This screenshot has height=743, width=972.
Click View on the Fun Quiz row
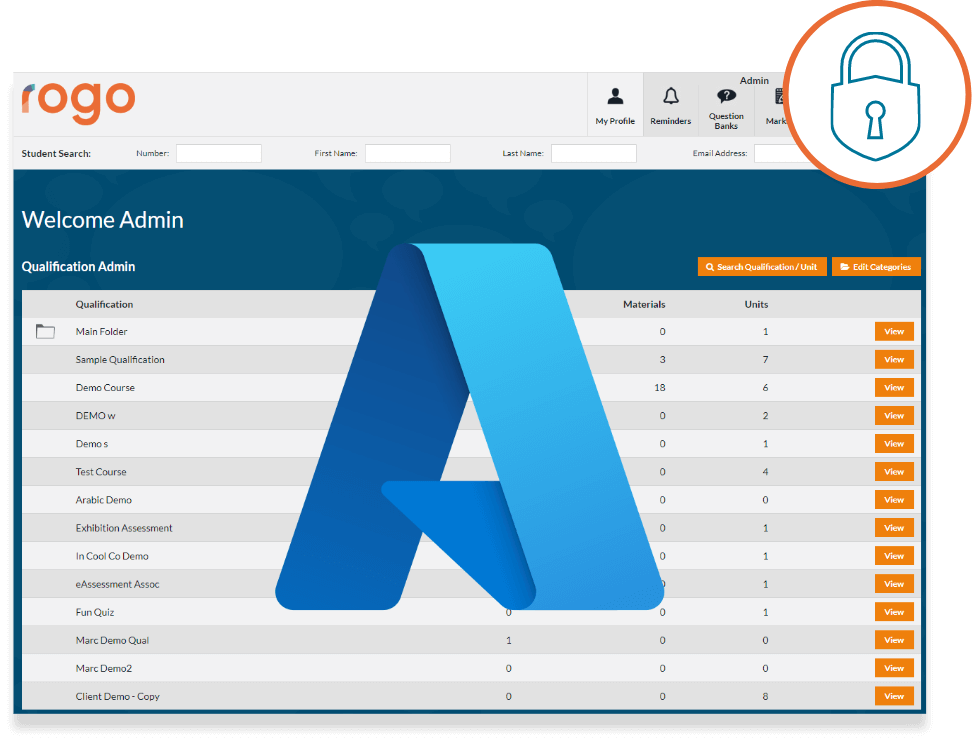tap(894, 612)
